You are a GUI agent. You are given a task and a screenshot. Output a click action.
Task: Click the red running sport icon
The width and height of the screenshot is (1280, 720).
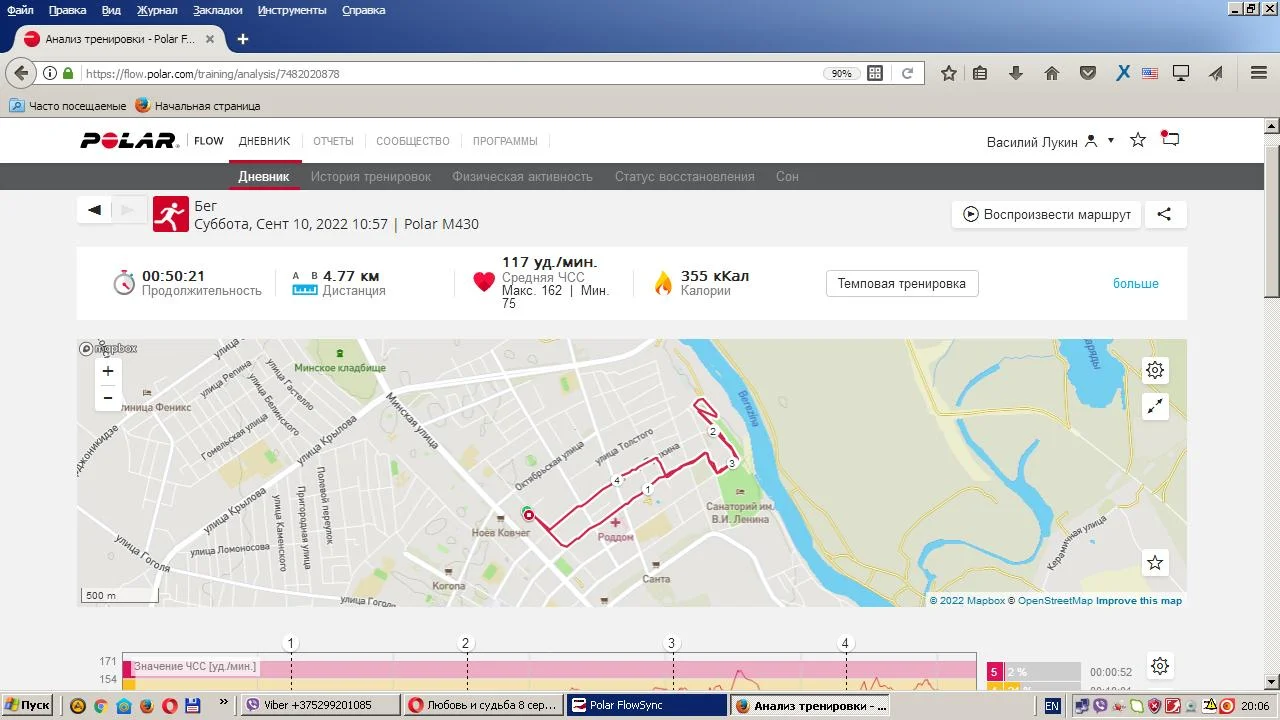click(170, 214)
